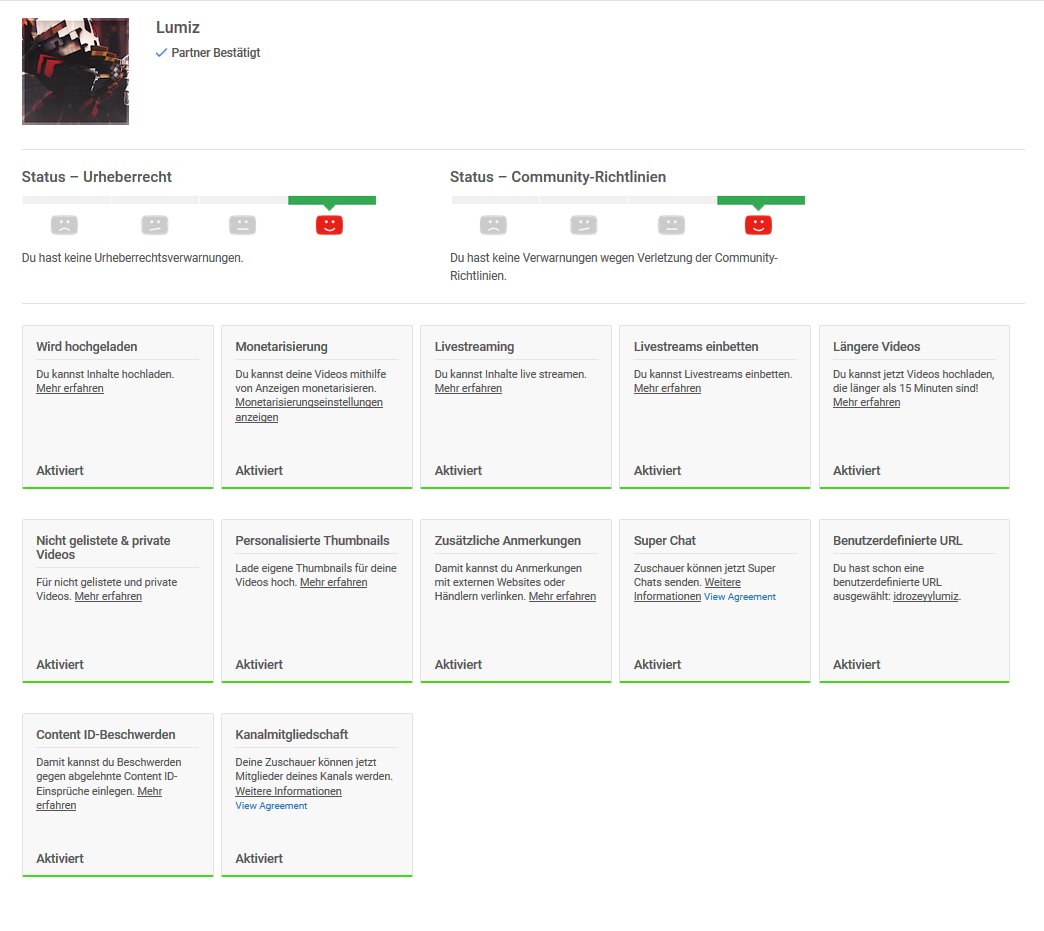Click Aktiviert status in Längere Videos card
This screenshot has height=931, width=1044.
pos(856,470)
